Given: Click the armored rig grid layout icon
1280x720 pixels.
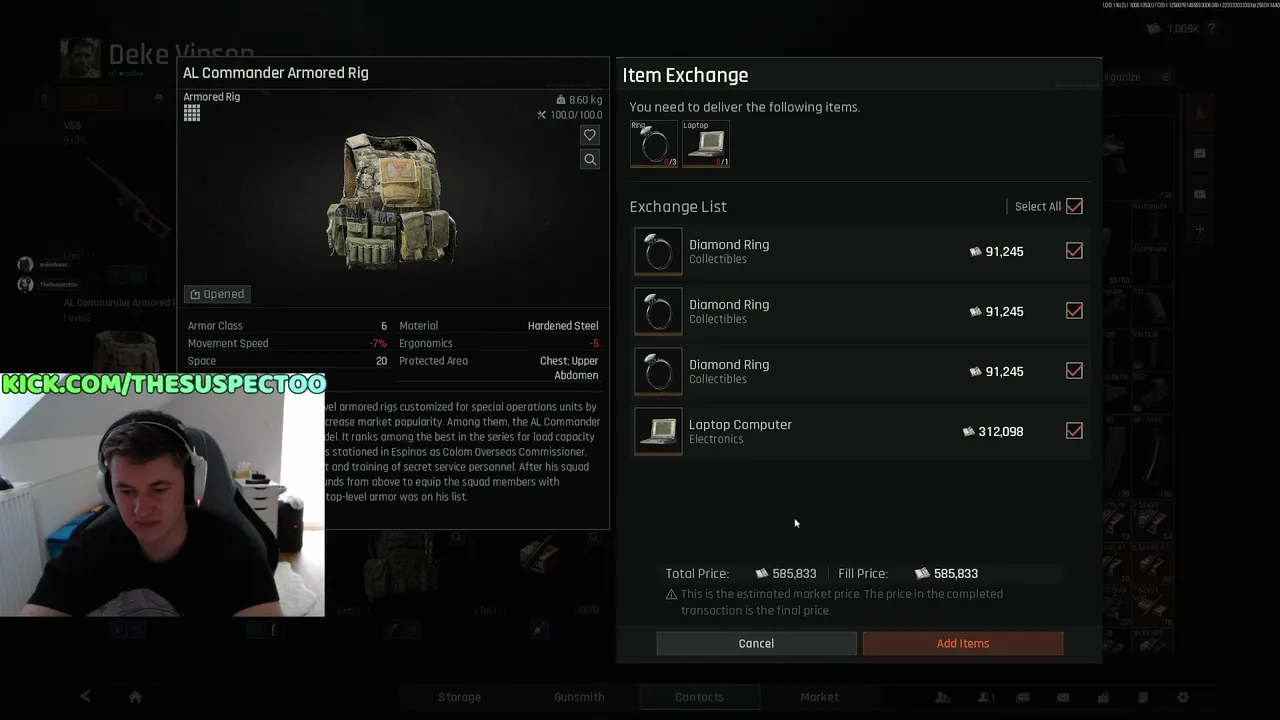Looking at the screenshot, I should click(192, 113).
